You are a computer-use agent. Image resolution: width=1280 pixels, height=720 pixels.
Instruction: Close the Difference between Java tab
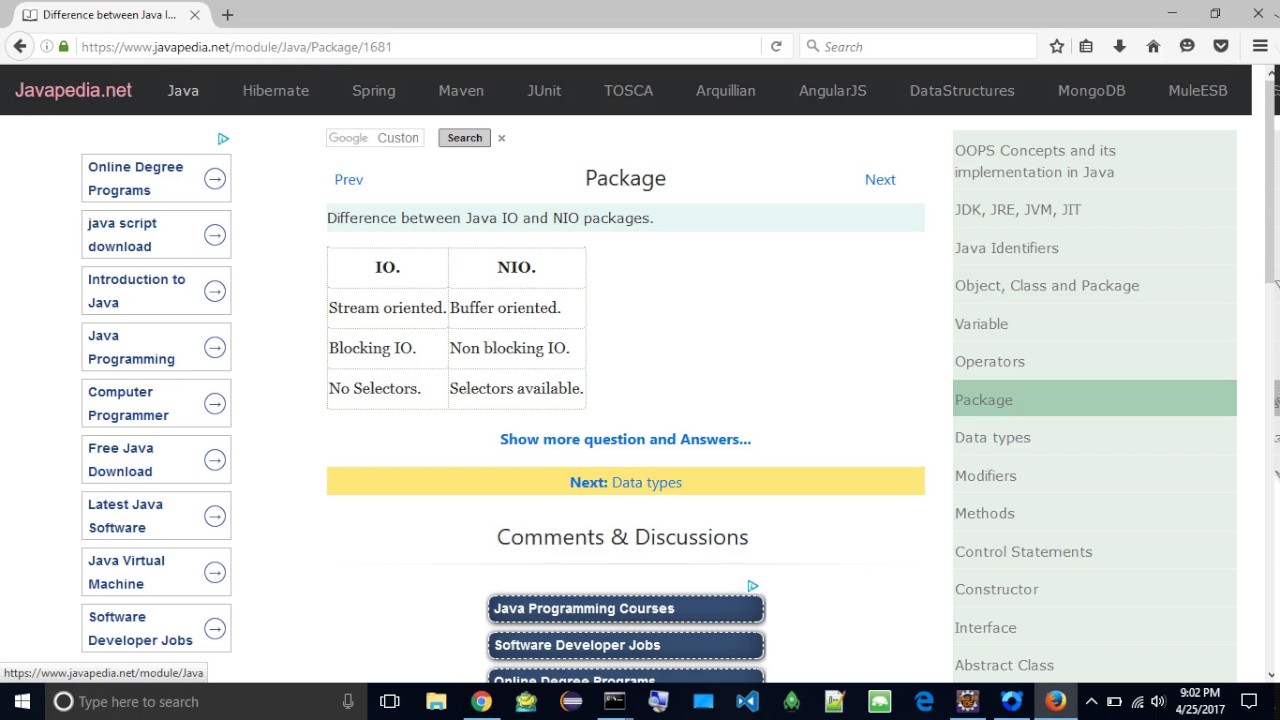[x=195, y=15]
